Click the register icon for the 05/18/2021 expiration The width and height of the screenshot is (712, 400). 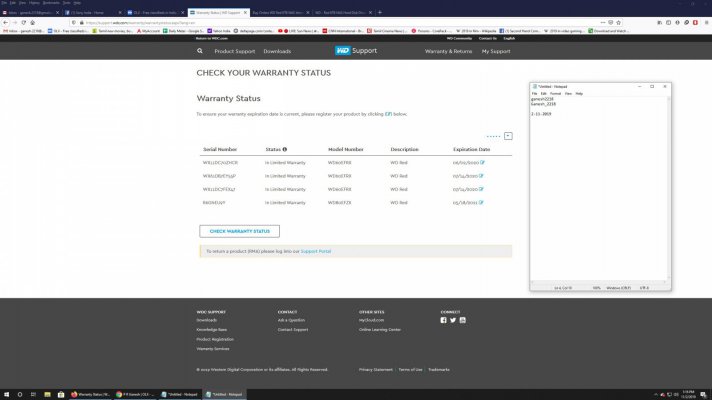(481, 202)
